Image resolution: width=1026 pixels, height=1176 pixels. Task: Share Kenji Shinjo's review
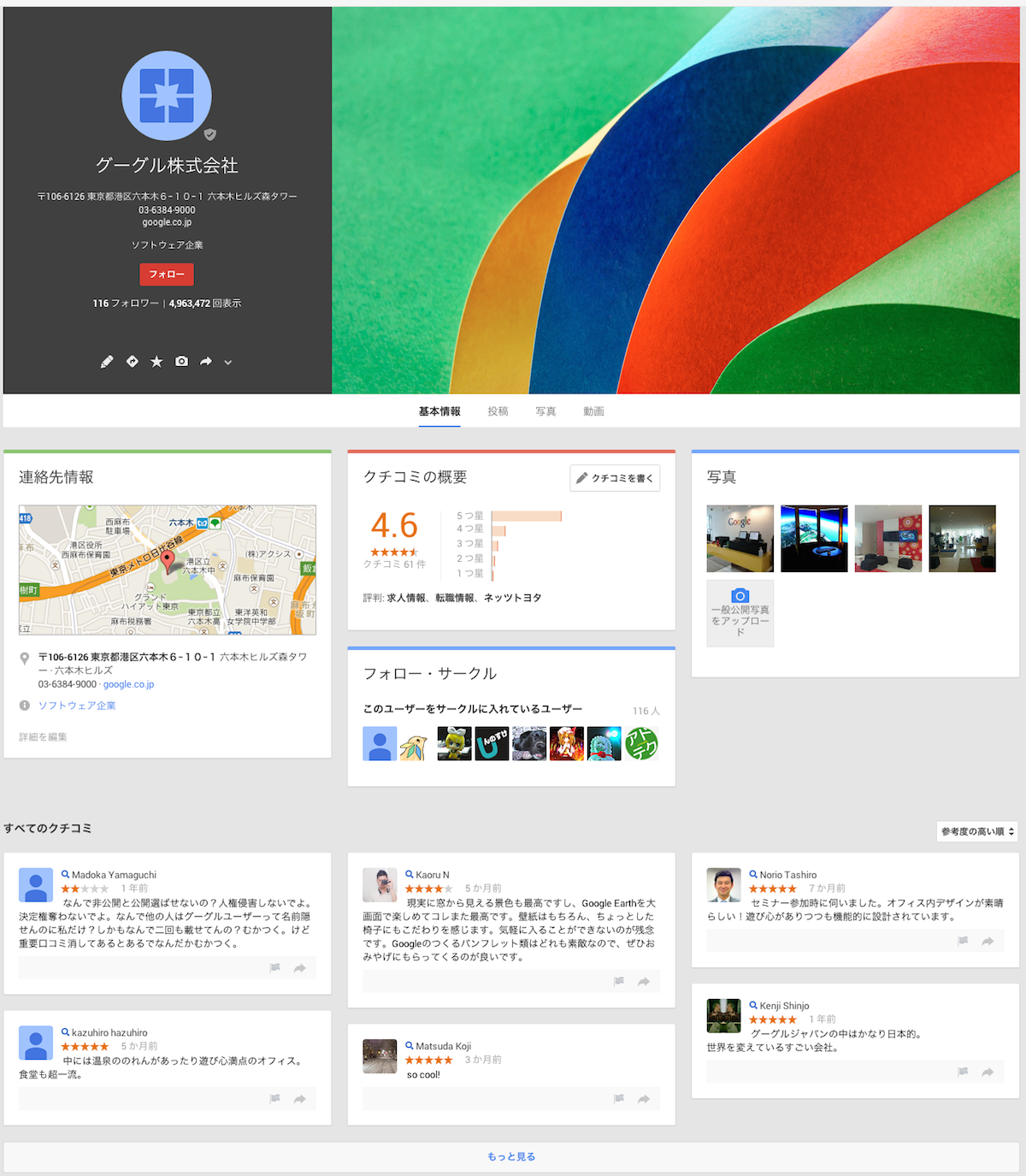[x=988, y=1072]
